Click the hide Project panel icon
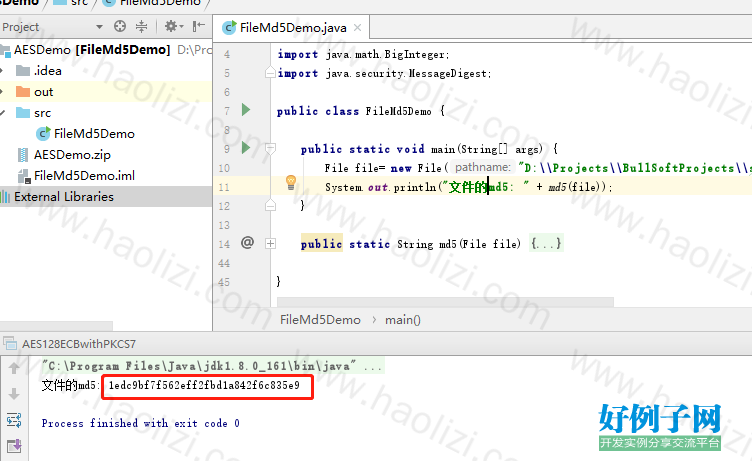Screen dimensions: 752x461 pyautogui.click(x=199, y=26)
